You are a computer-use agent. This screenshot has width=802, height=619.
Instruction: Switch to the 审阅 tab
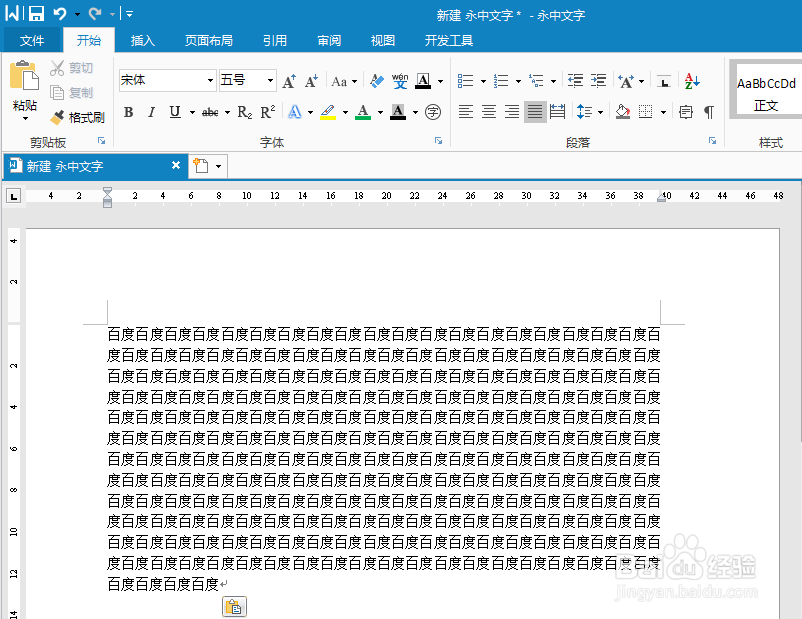click(329, 40)
